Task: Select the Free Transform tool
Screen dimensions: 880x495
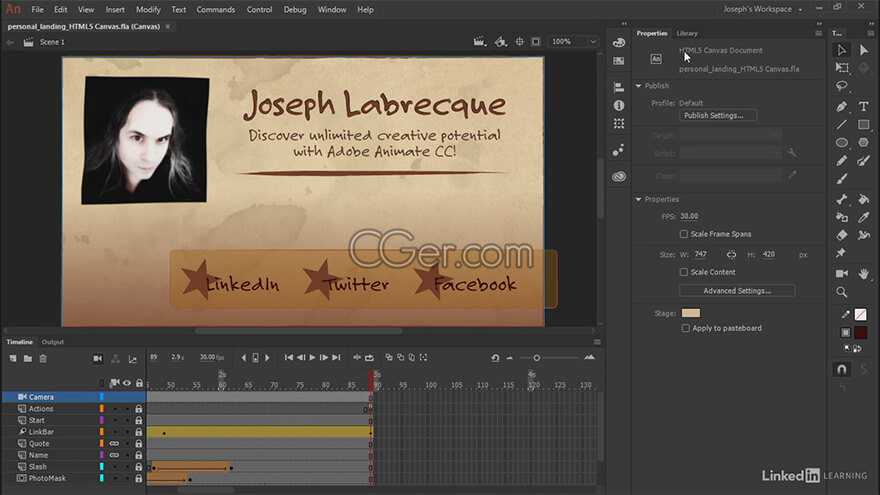Action: coord(842,67)
